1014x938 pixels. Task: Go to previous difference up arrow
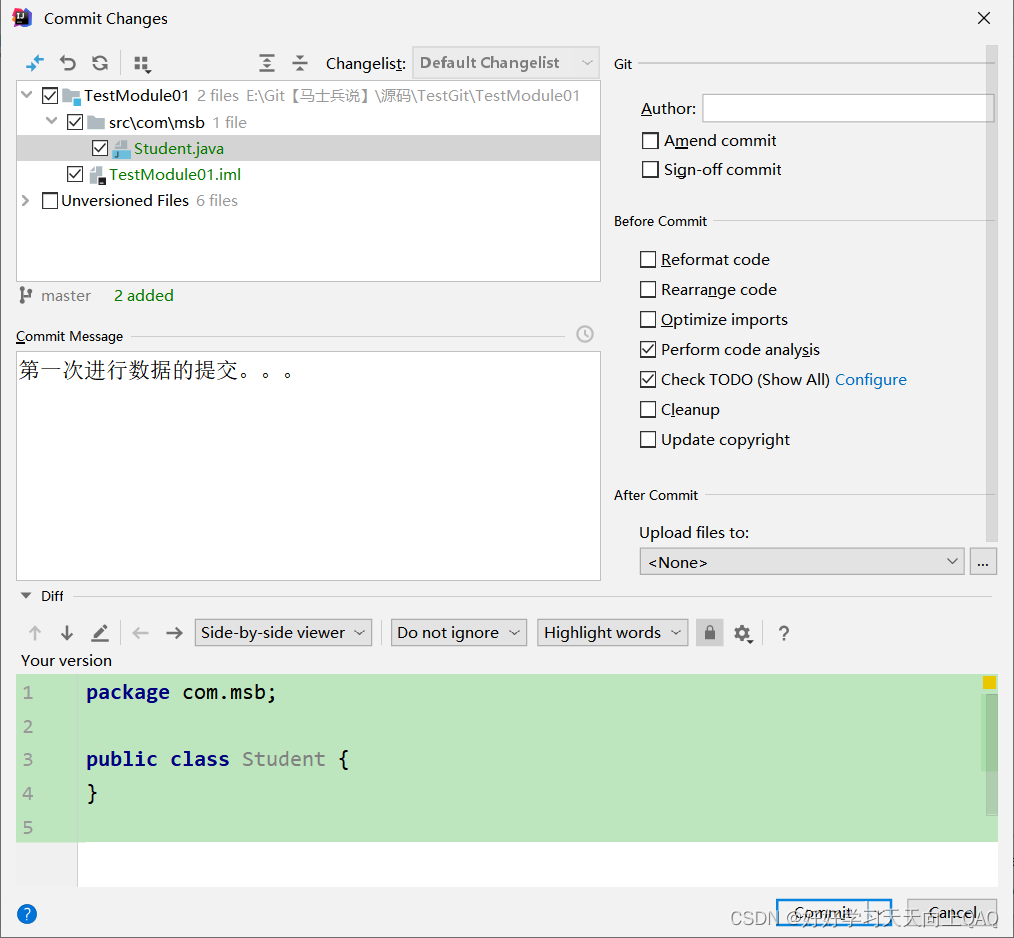[x=35, y=633]
